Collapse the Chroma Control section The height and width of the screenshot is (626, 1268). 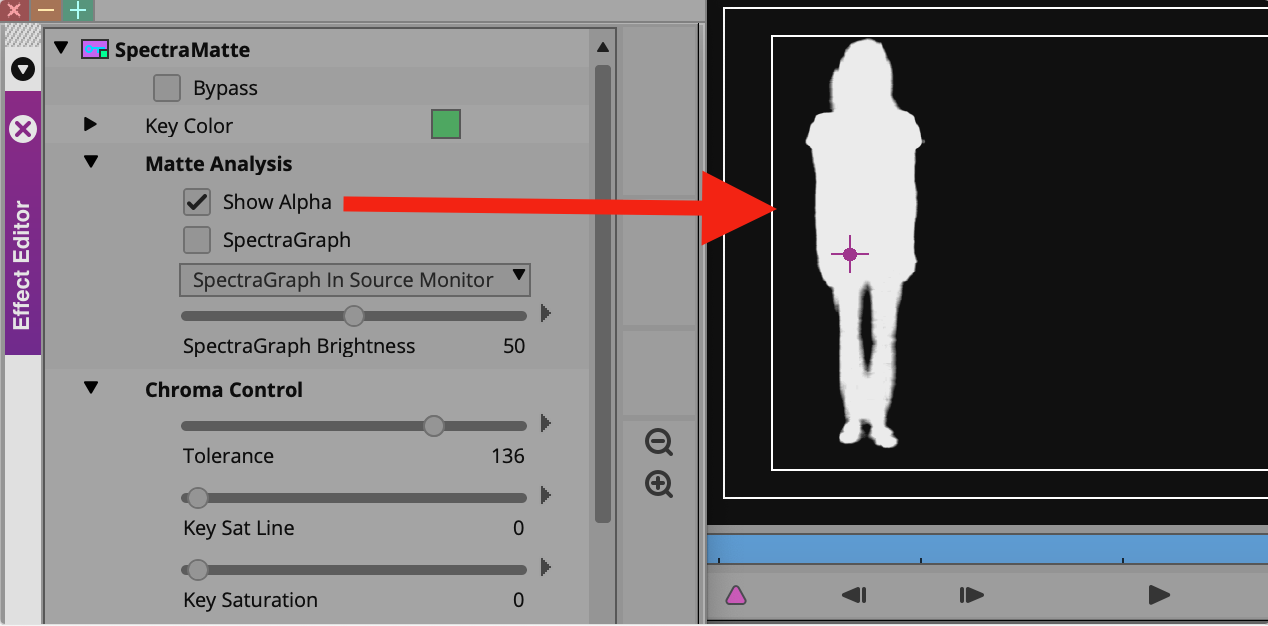coord(91,387)
